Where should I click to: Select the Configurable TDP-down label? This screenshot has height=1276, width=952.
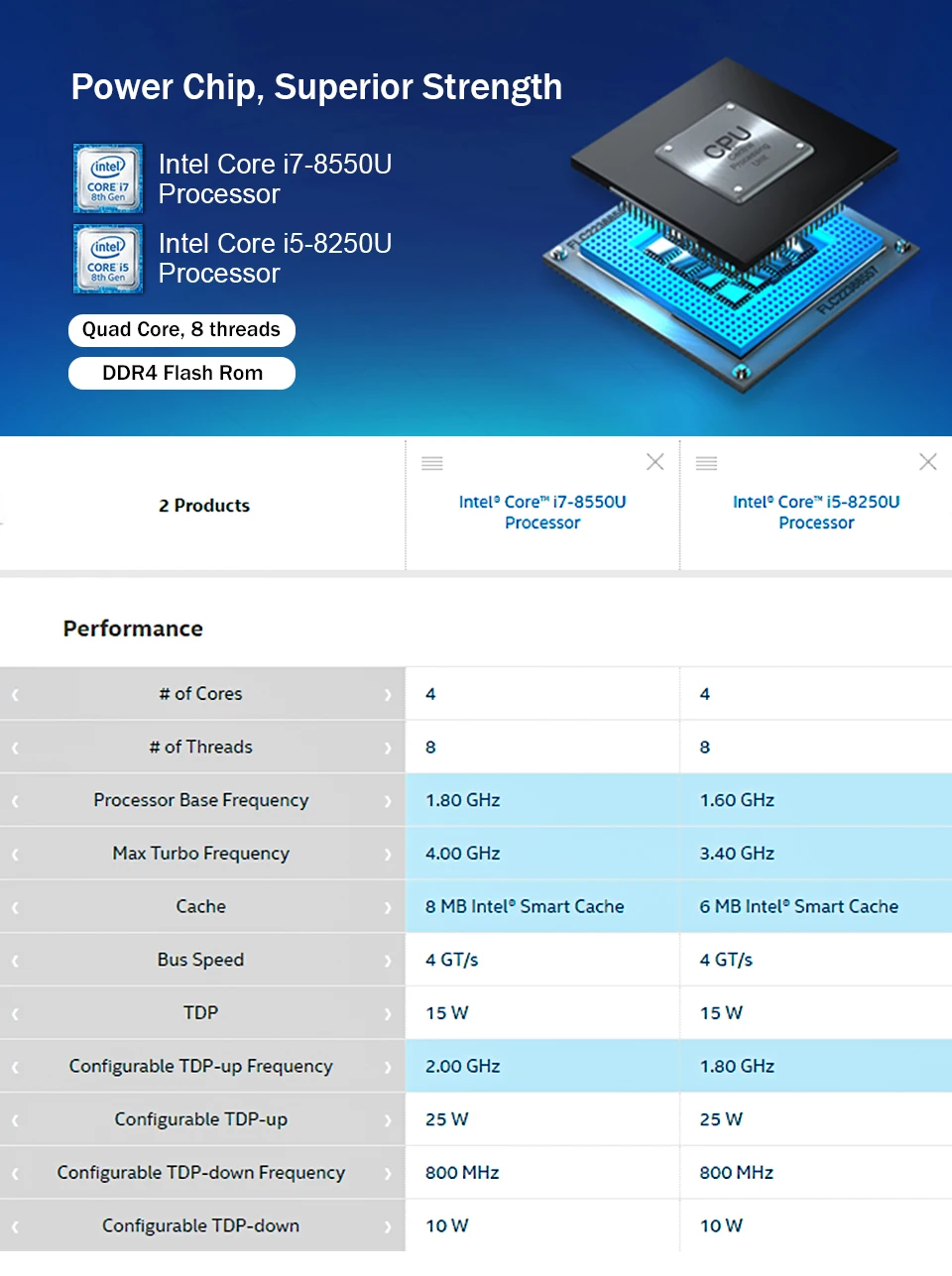pos(201,1226)
